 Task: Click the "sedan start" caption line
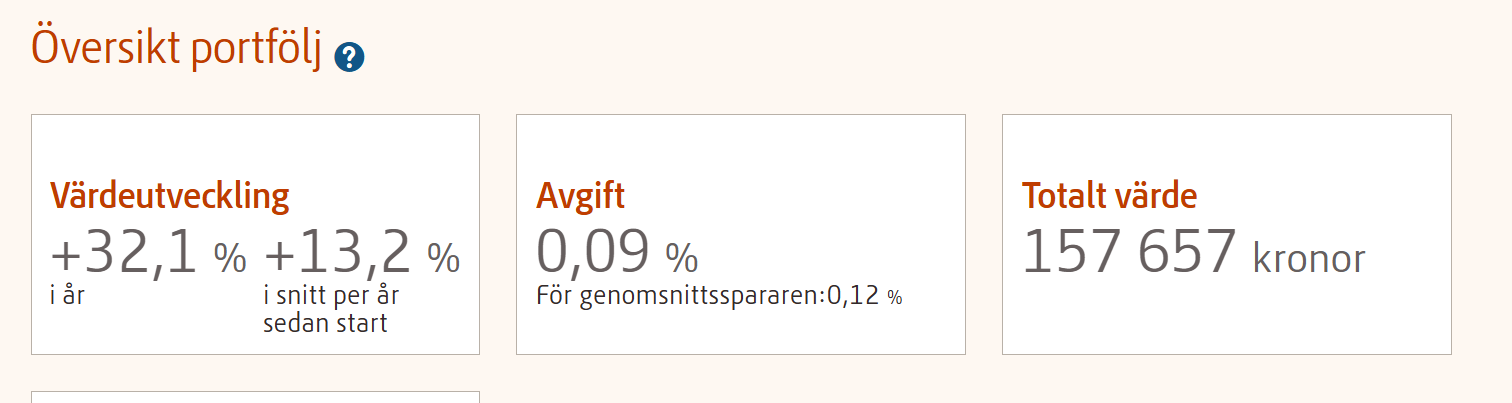[x=325, y=323]
